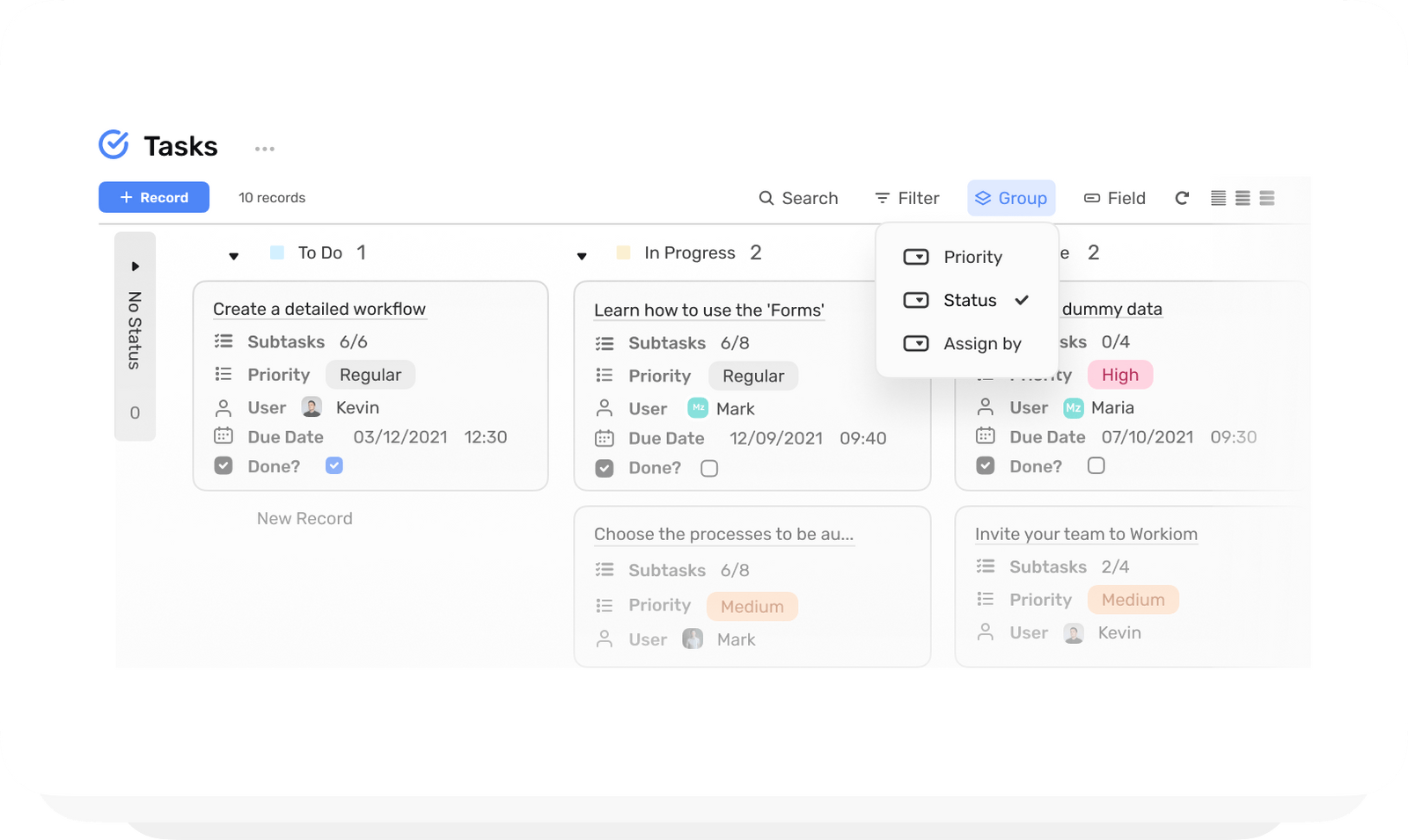Click the Subtasks list icon on workflow card
Viewport: 1408px width, 840px height.
tap(224, 341)
